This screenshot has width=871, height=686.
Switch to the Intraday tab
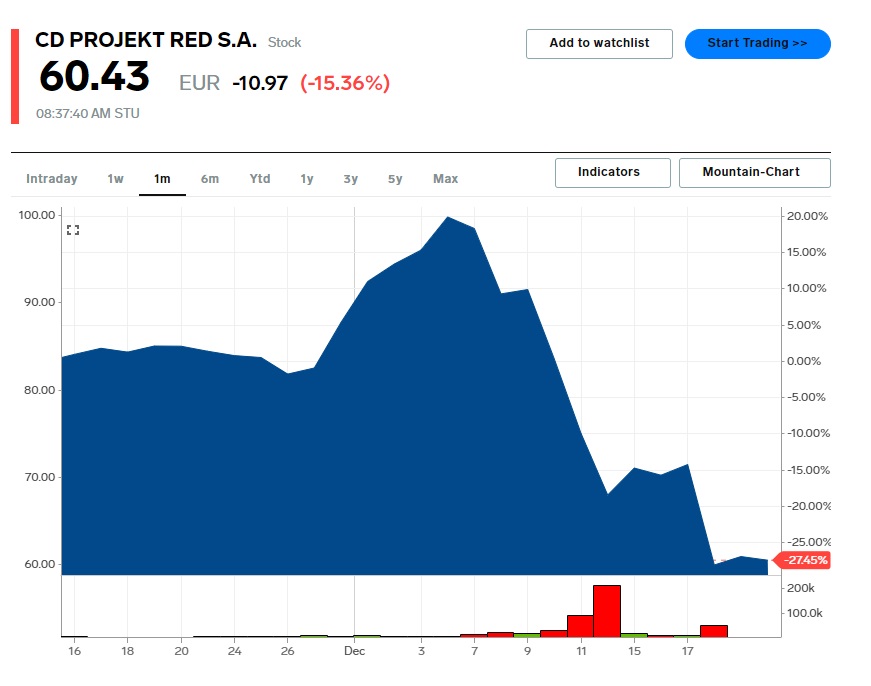click(x=52, y=179)
